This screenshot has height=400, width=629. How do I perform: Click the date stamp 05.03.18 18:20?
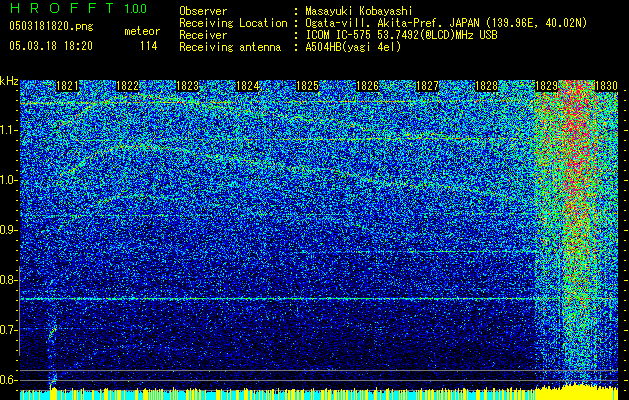(x=51, y=46)
